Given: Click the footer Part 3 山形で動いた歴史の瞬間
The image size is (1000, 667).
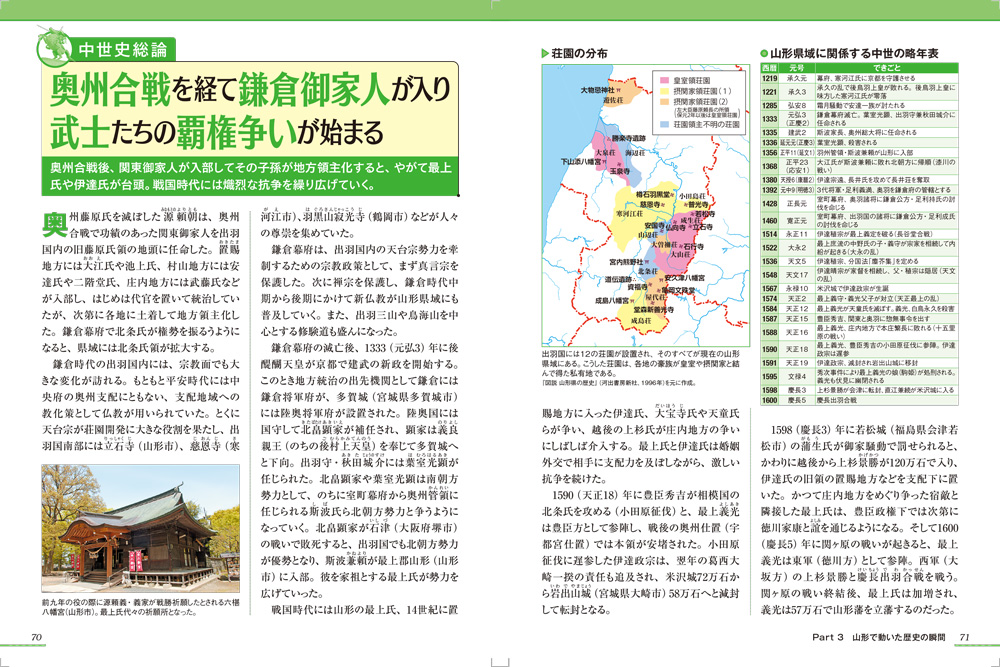Looking at the screenshot, I should point(878,637).
